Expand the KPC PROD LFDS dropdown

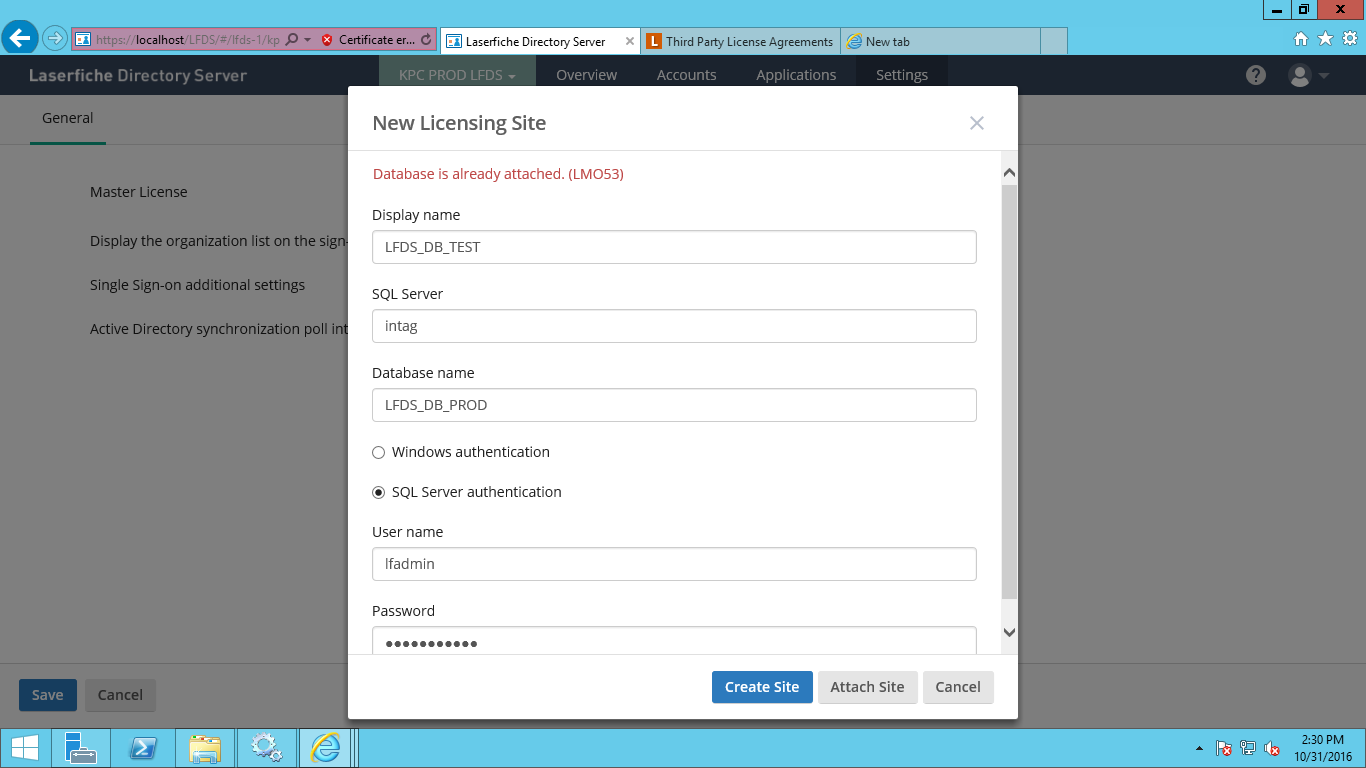tap(457, 75)
